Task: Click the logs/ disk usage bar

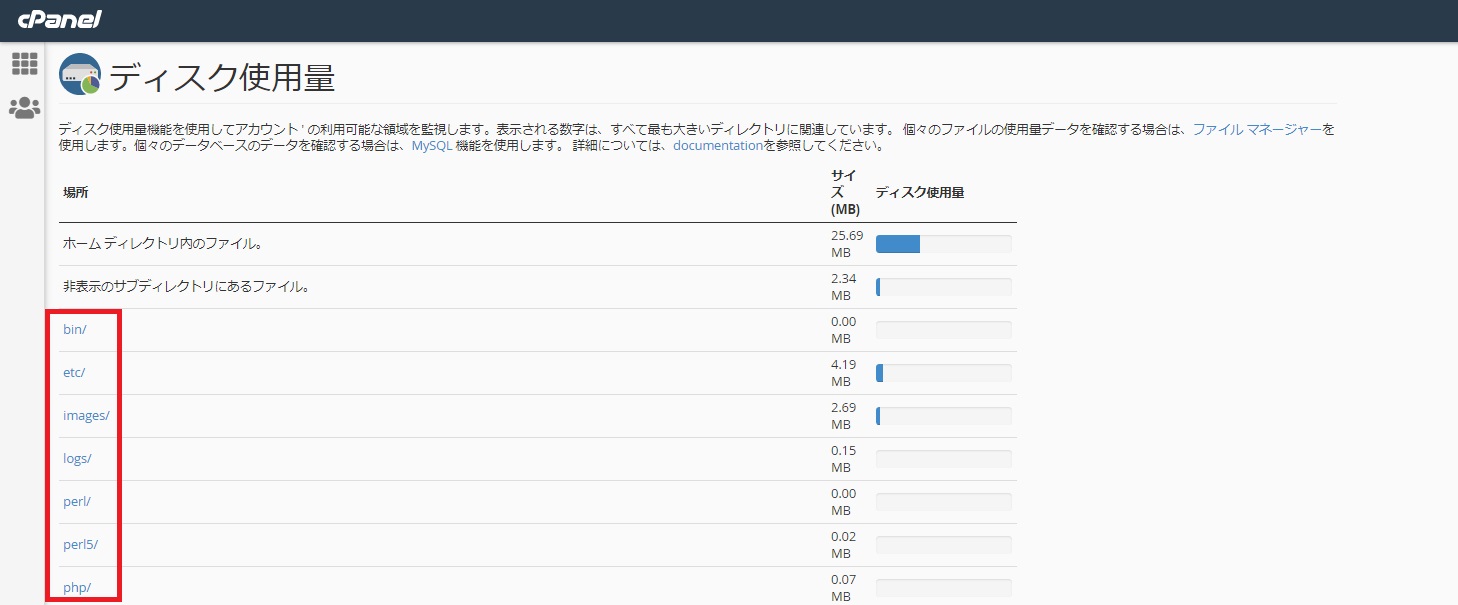Action: click(943, 459)
